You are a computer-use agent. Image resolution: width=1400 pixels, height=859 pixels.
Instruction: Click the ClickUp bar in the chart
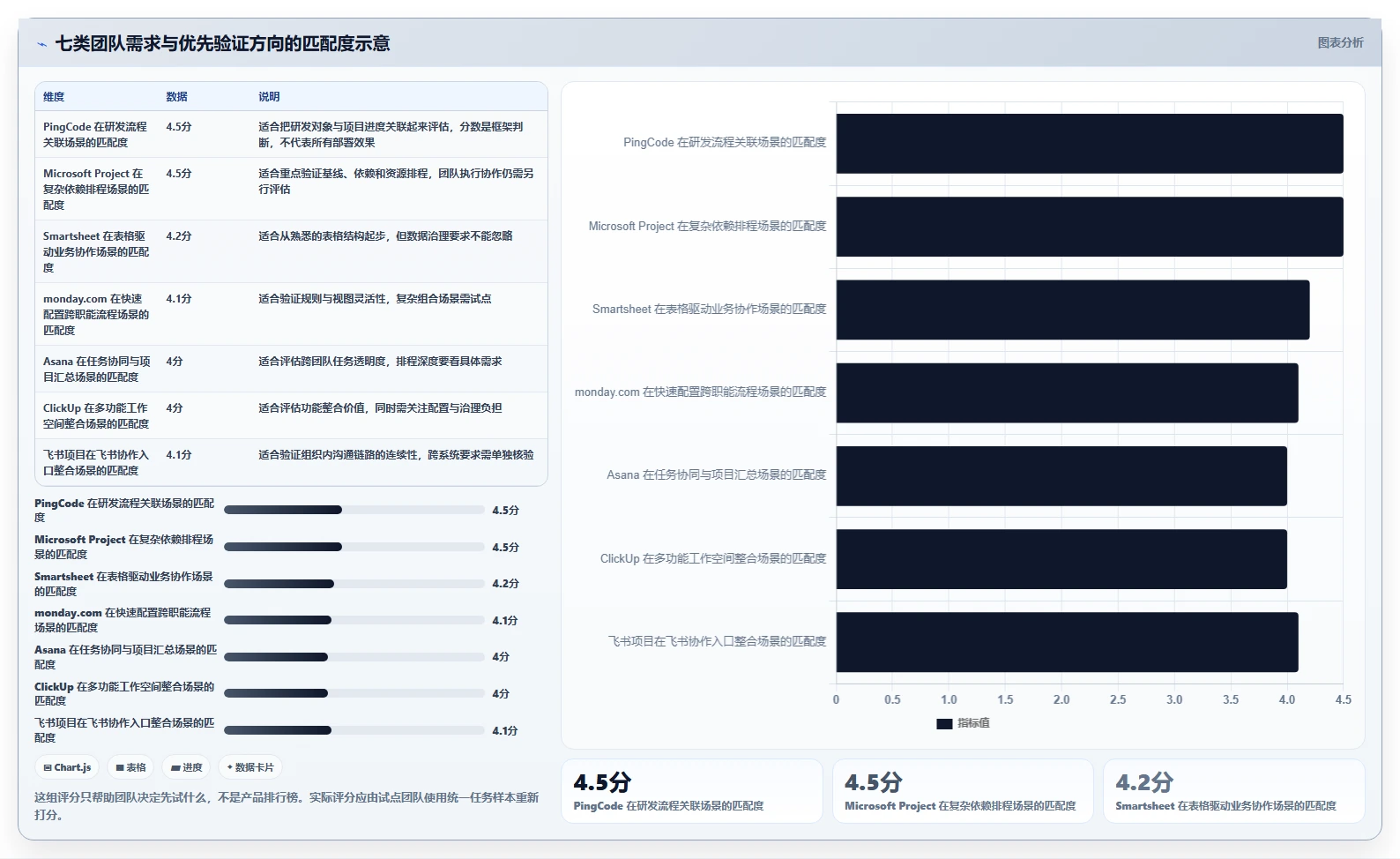click(x=1061, y=559)
